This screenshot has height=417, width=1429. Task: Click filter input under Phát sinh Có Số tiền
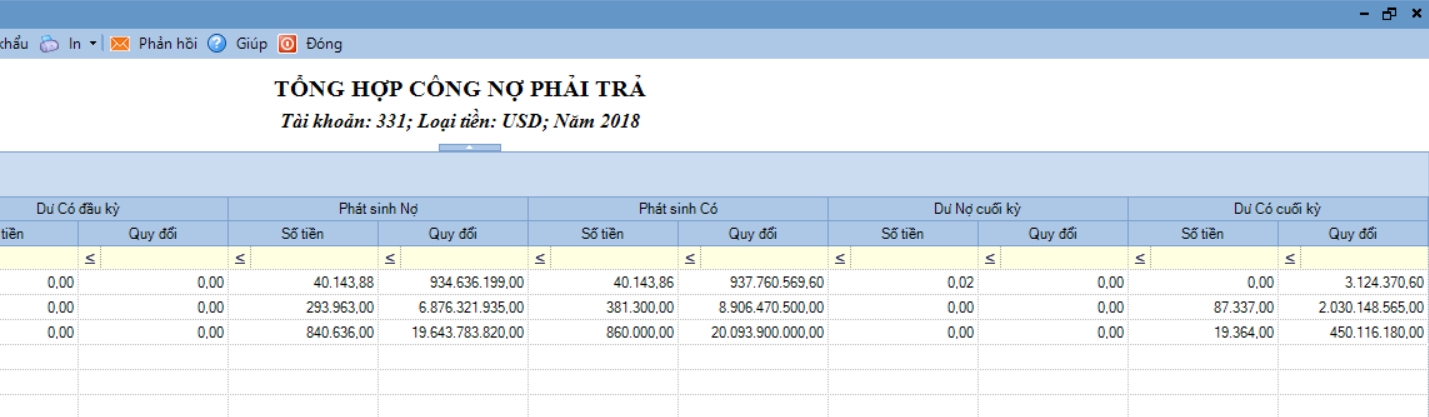(x=612, y=259)
